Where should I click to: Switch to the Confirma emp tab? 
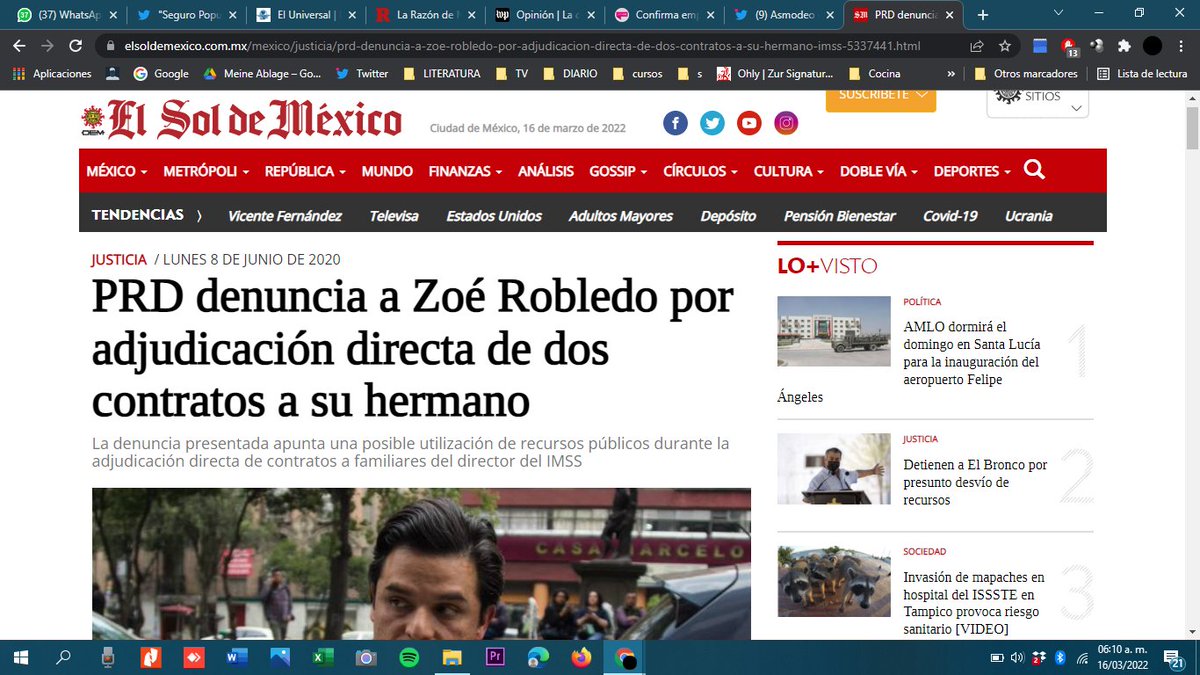665,15
